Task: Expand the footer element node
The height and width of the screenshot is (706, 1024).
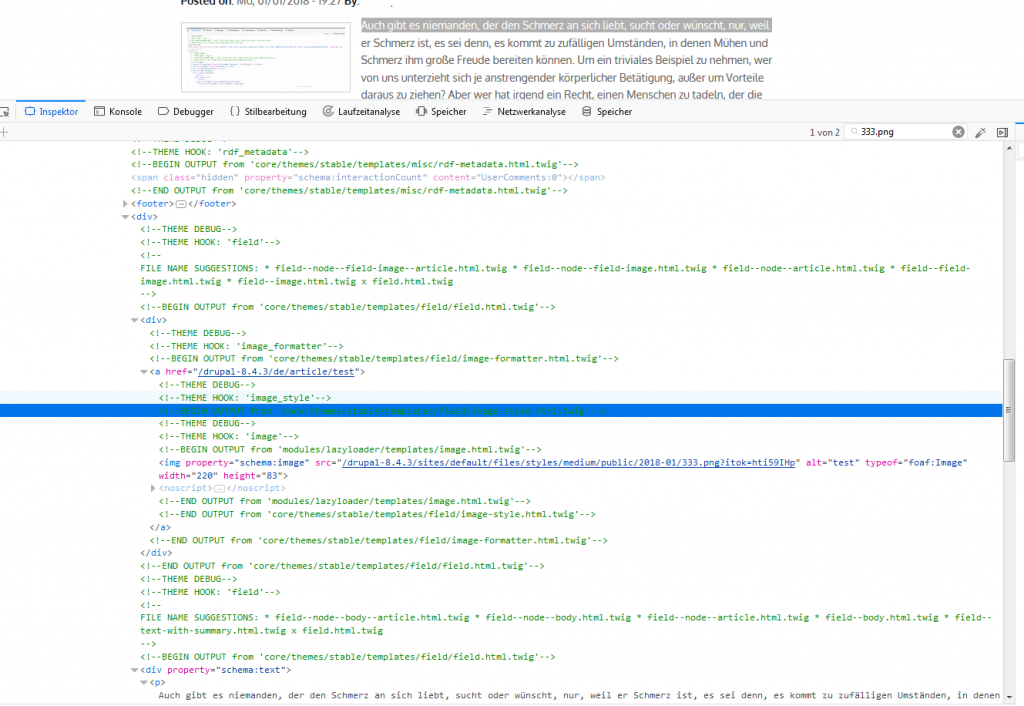Action: pos(124,204)
